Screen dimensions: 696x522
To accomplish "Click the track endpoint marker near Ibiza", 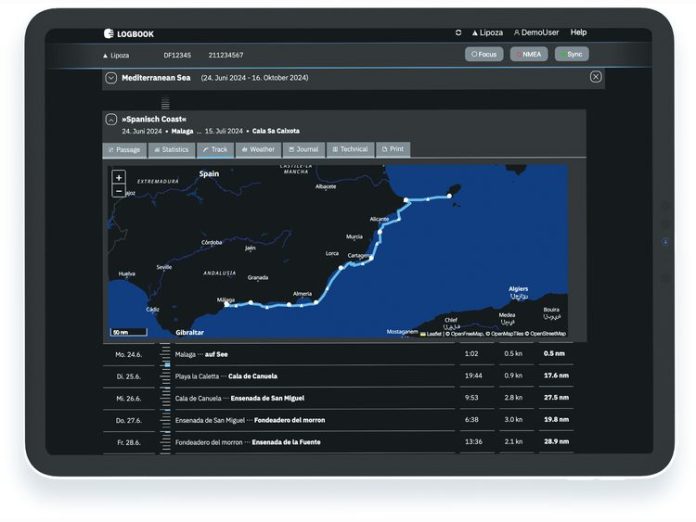I will (x=449, y=196).
